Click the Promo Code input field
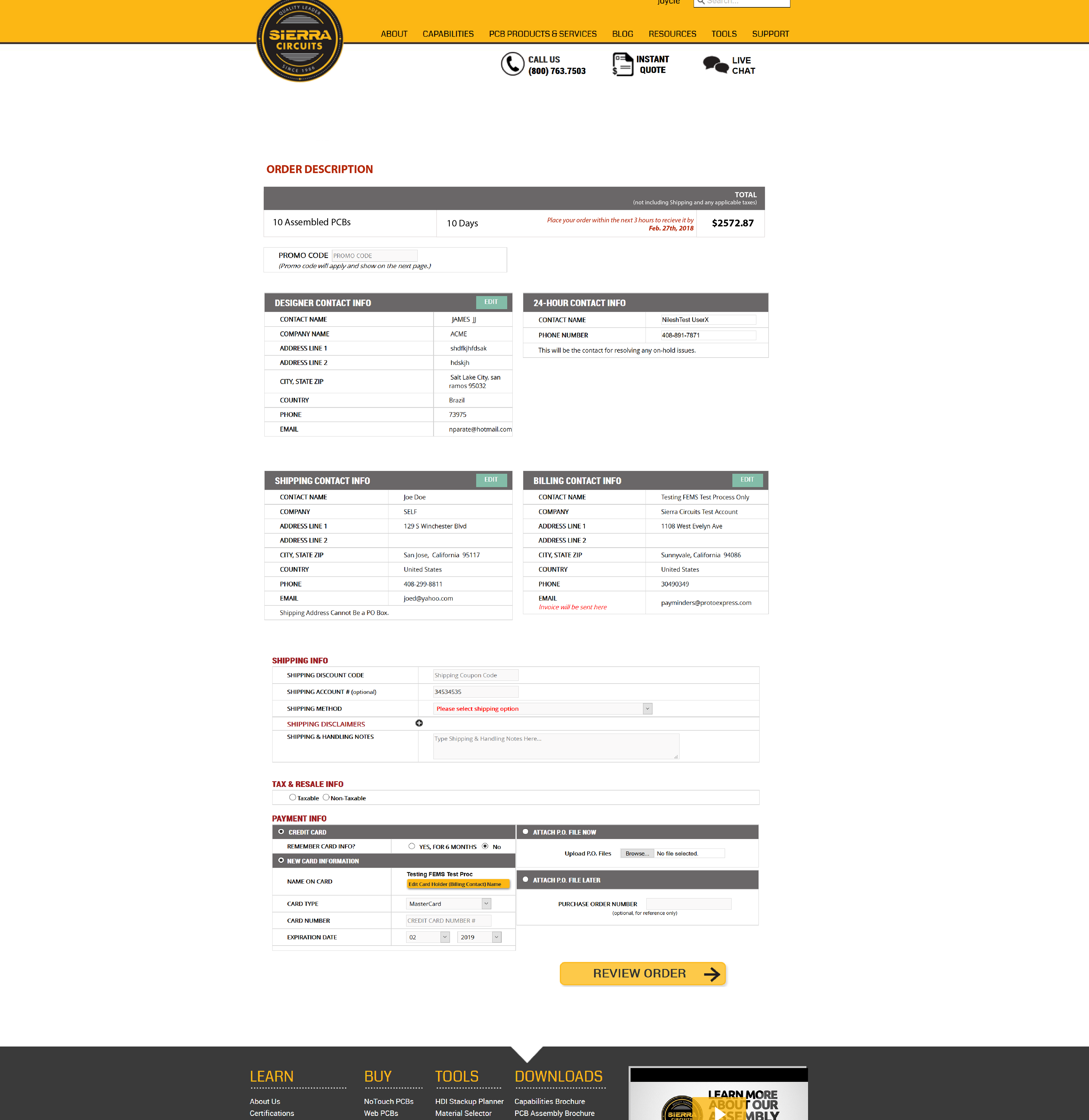This screenshot has width=1089, height=1120. click(x=374, y=256)
